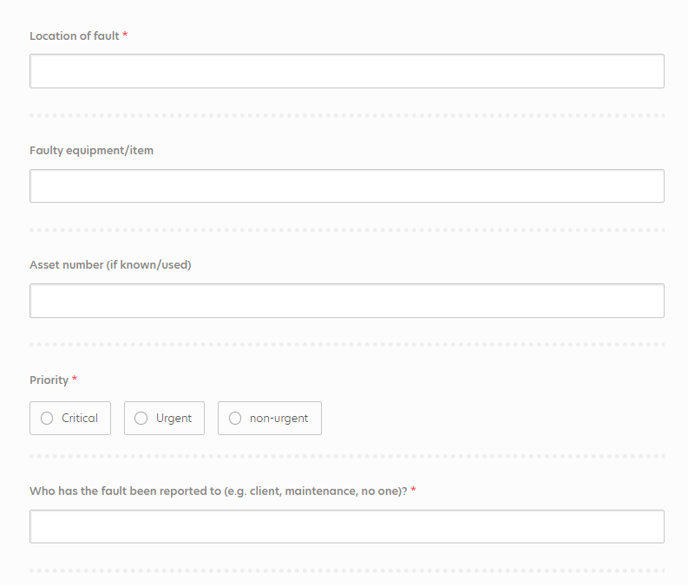Click dotted divider below Location of fault field
688x585 pixels.
click(x=347, y=116)
